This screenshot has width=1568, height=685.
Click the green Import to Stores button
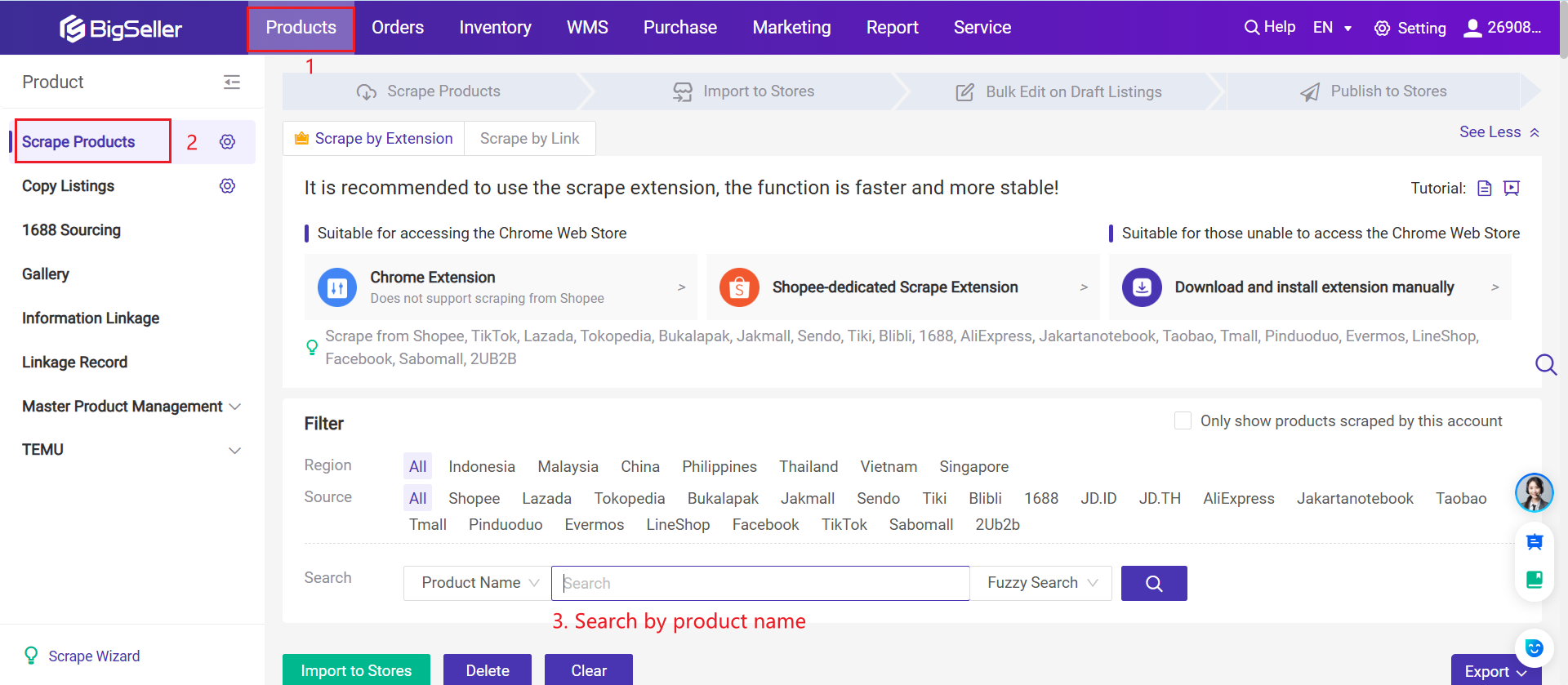[x=356, y=670]
